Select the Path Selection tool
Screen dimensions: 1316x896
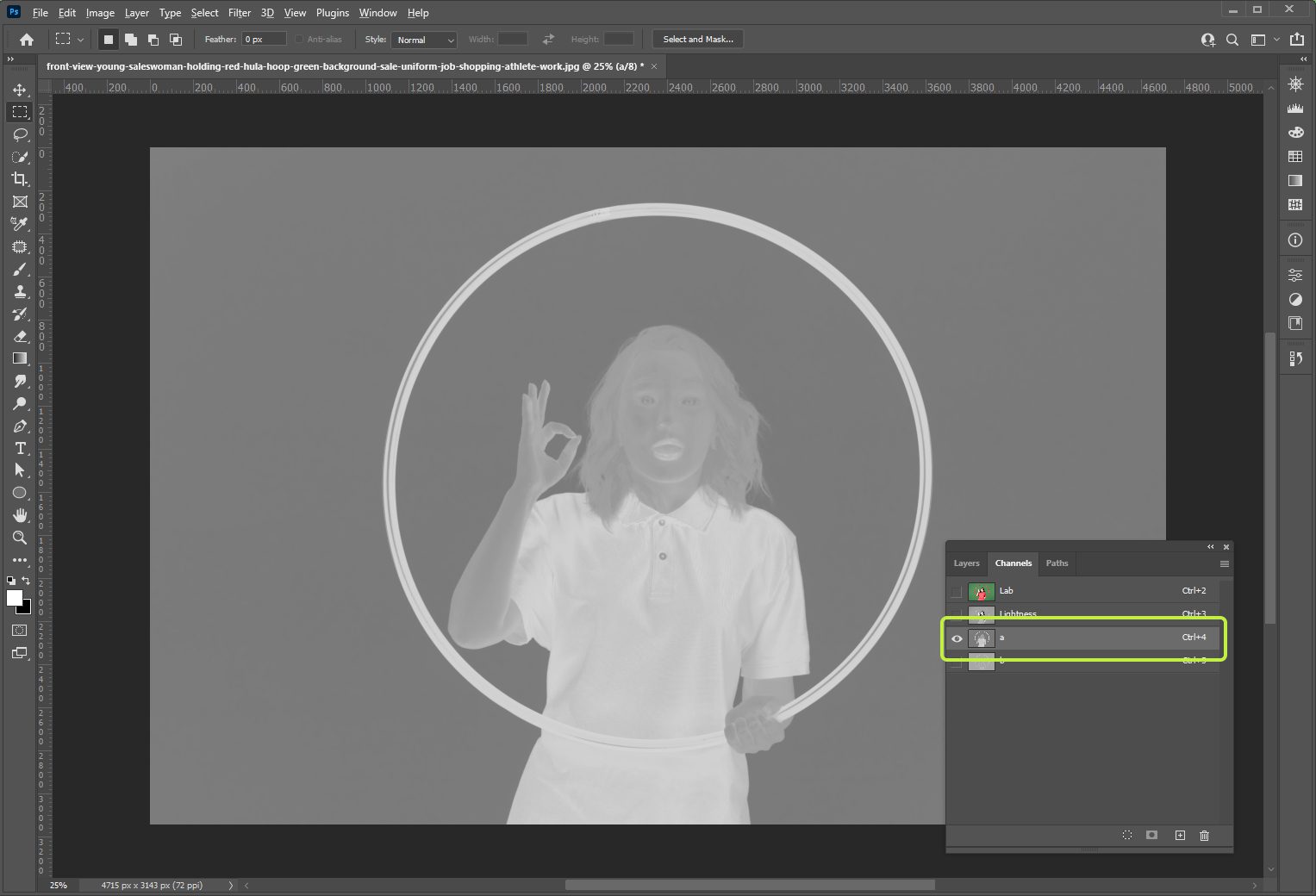click(20, 470)
